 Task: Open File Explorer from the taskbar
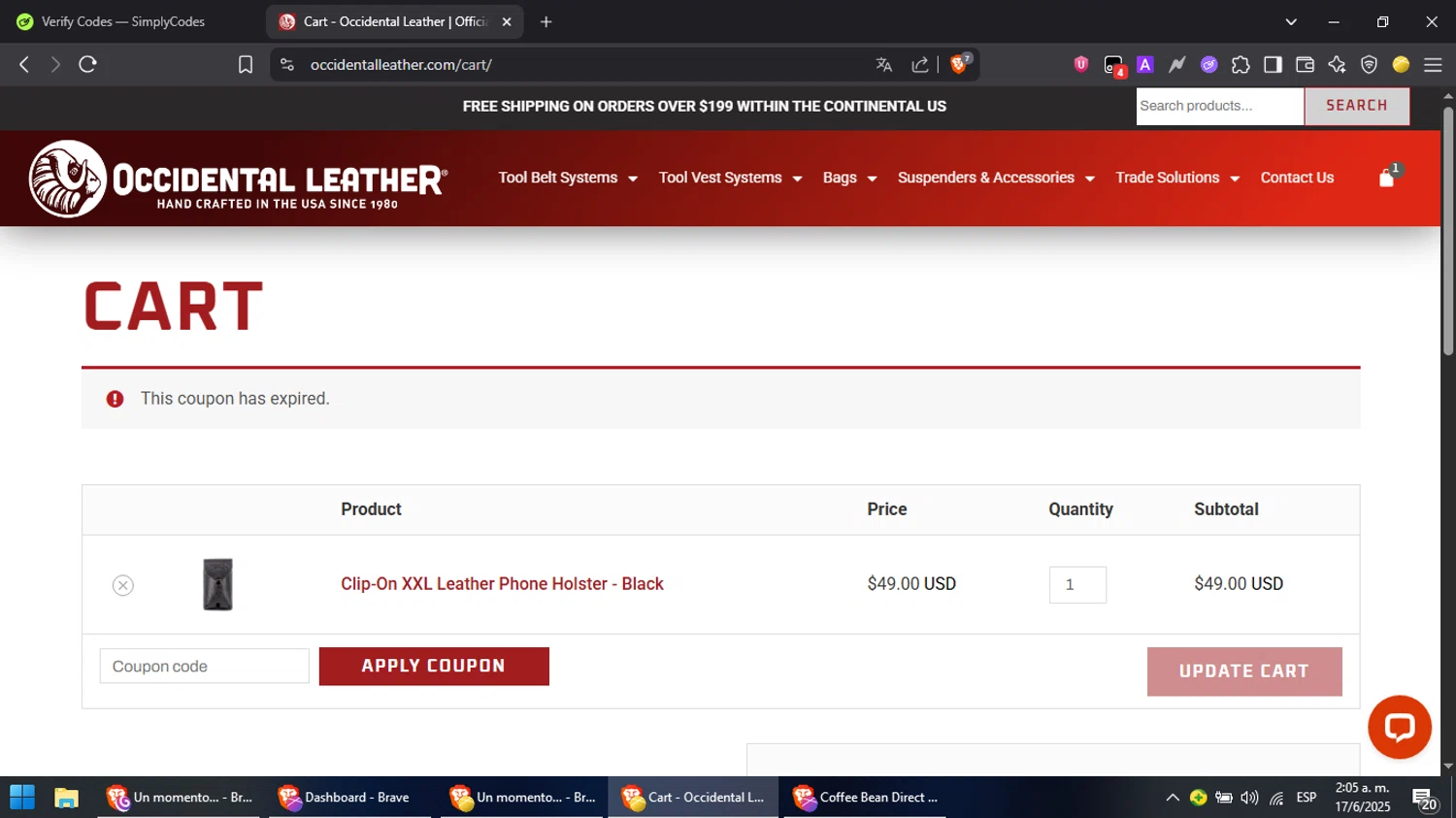66,798
